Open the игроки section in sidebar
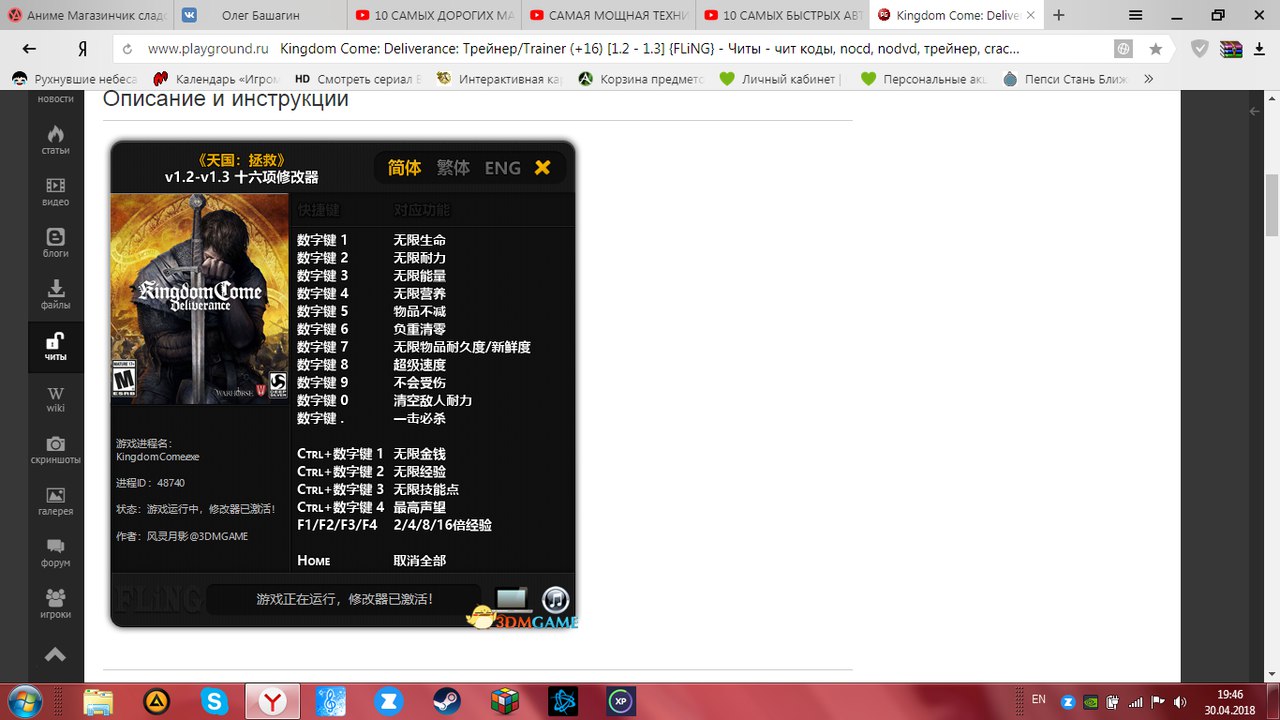The width and height of the screenshot is (1280, 720). coord(55,604)
